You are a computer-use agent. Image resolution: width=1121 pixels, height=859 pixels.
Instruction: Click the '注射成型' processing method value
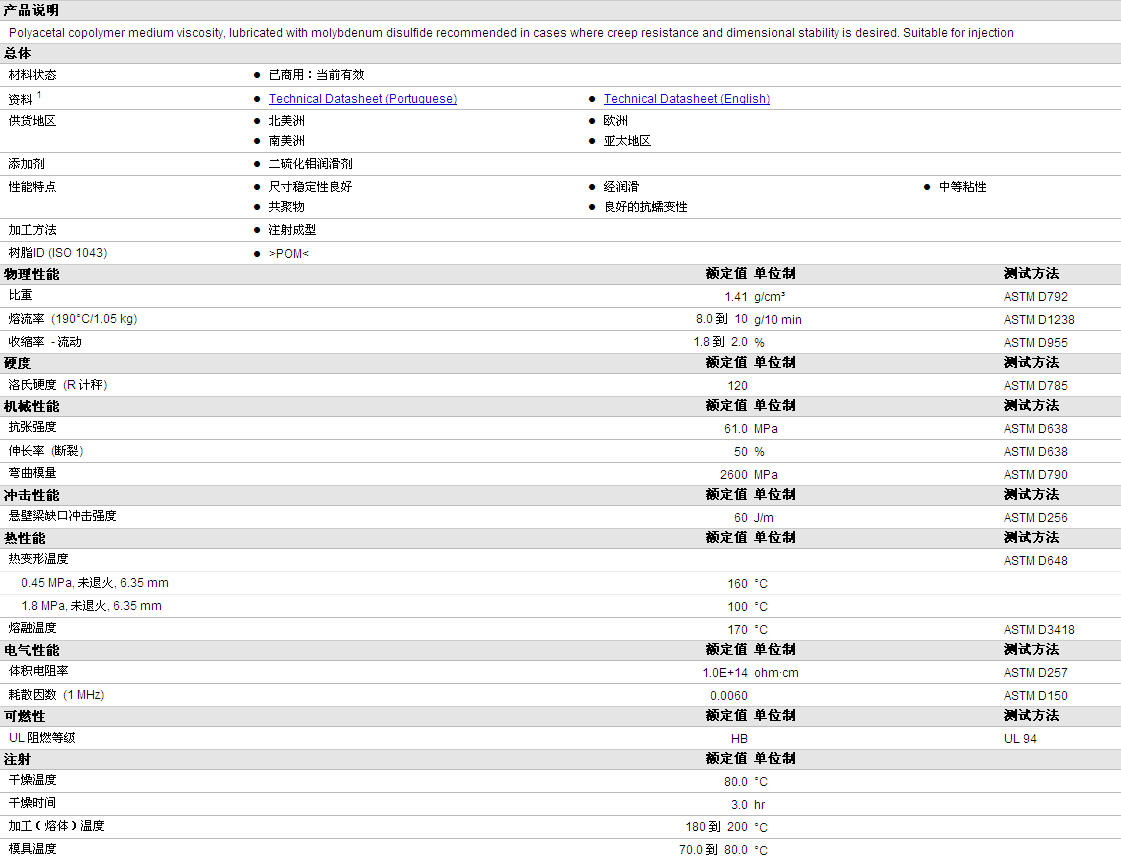[292, 229]
